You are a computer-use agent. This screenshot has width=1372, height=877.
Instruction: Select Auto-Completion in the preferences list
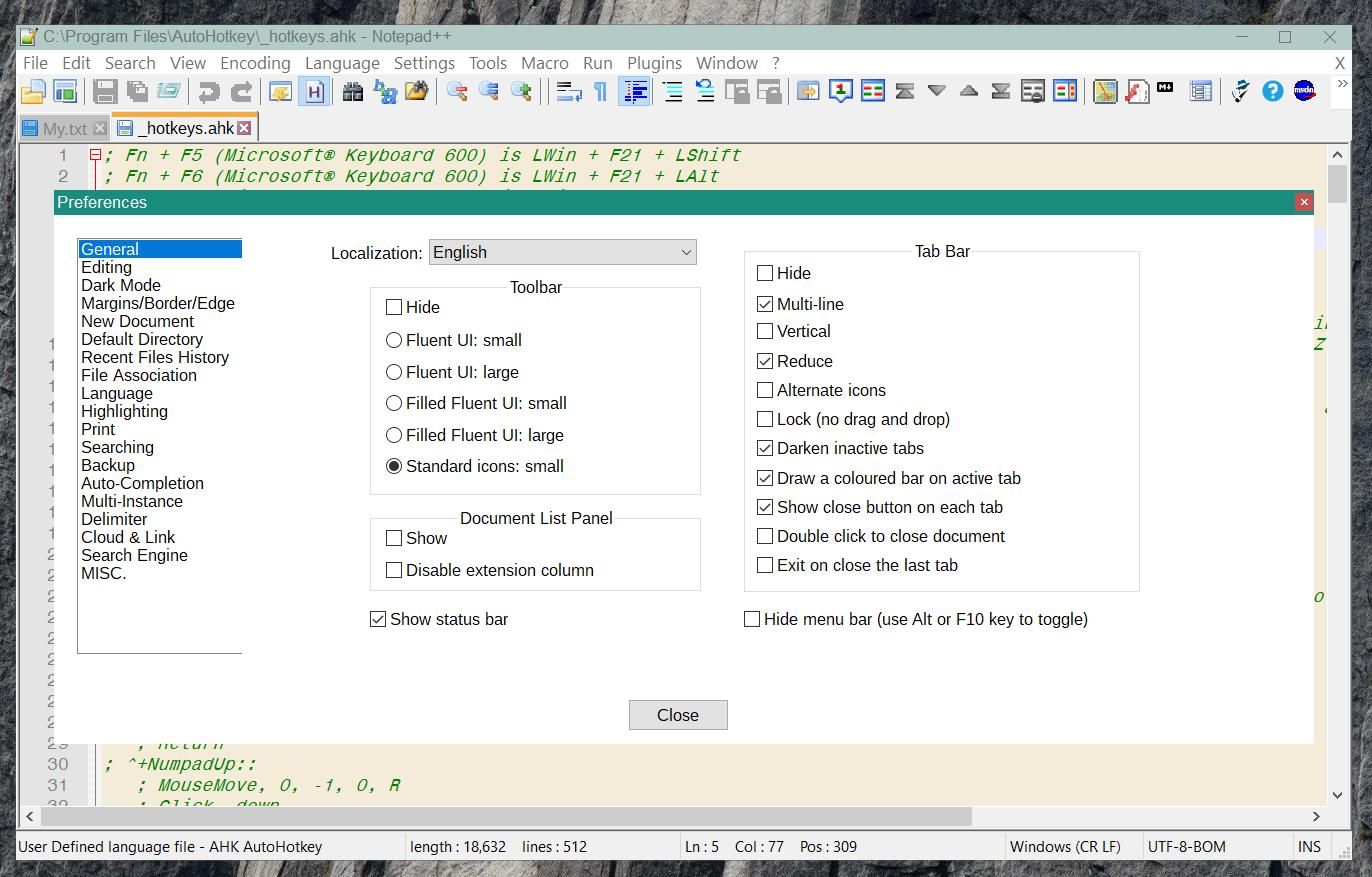(x=142, y=483)
